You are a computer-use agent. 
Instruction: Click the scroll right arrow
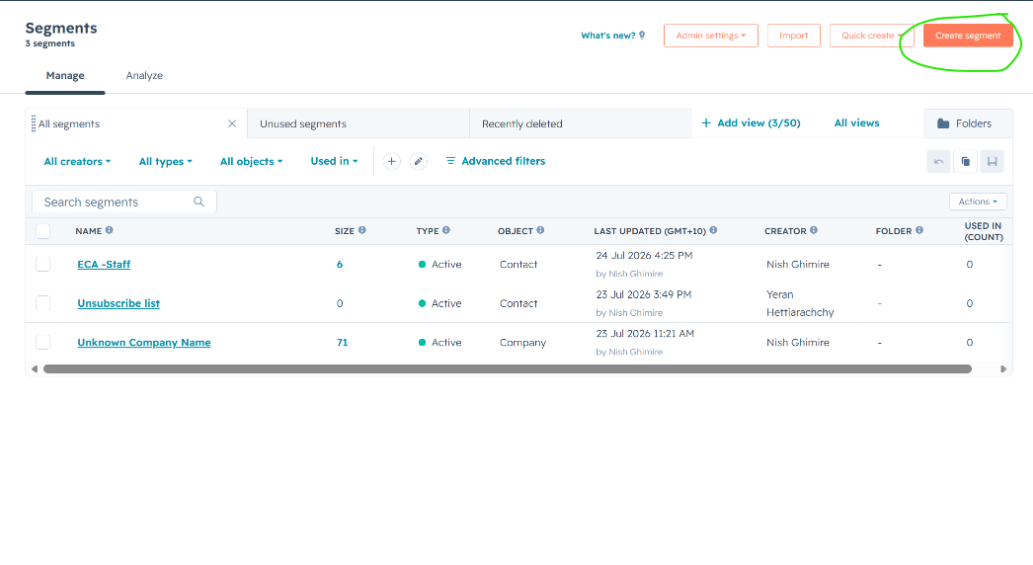(1003, 369)
